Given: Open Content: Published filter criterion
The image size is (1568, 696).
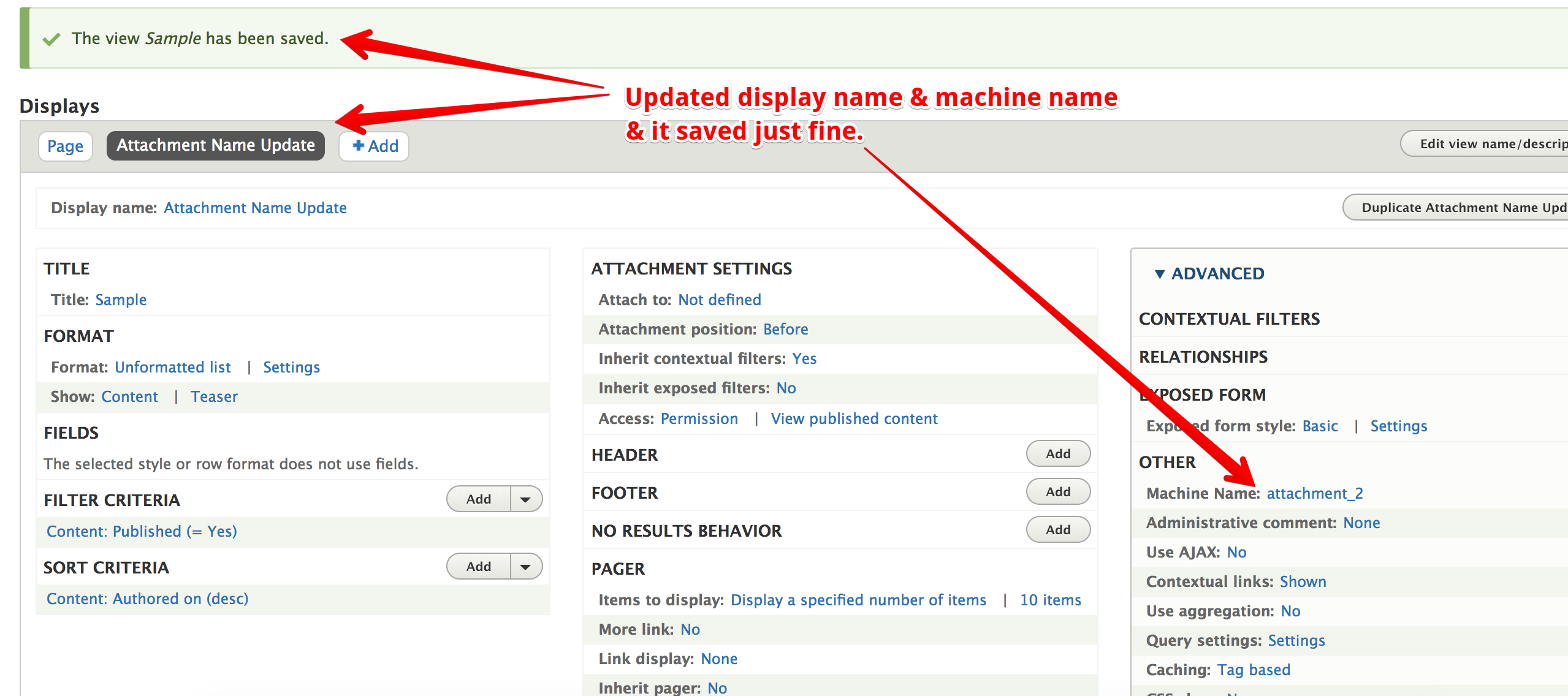Looking at the screenshot, I should coord(142,531).
